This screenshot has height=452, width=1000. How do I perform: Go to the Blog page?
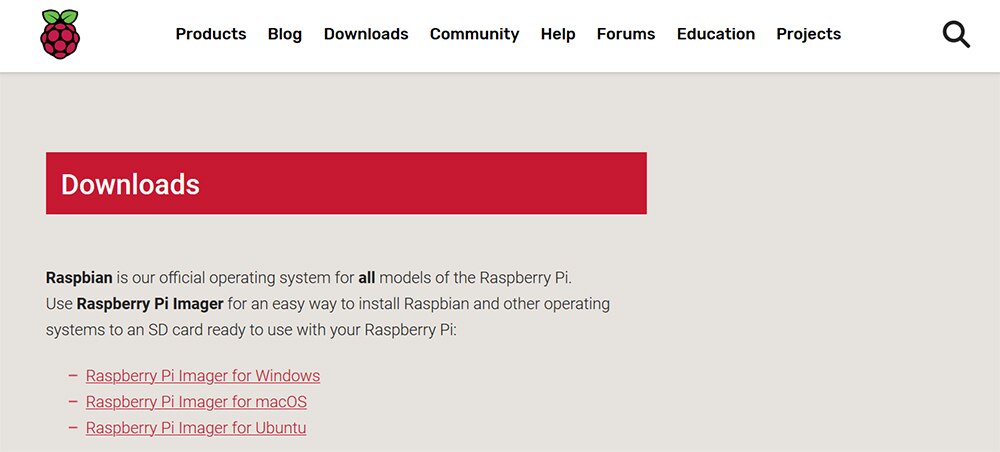284,34
